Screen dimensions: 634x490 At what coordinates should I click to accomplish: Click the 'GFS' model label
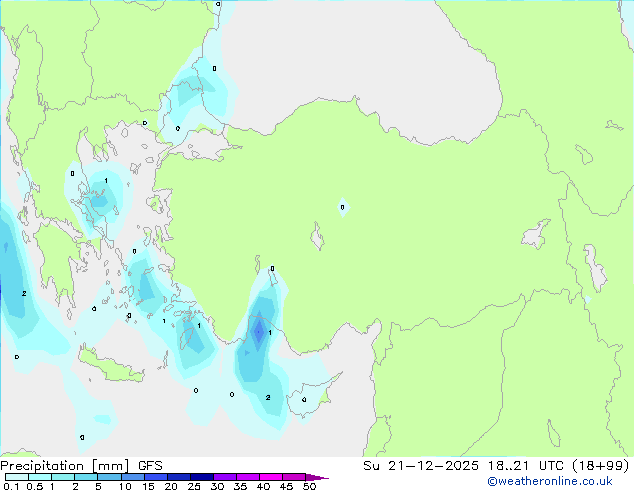pos(150,466)
